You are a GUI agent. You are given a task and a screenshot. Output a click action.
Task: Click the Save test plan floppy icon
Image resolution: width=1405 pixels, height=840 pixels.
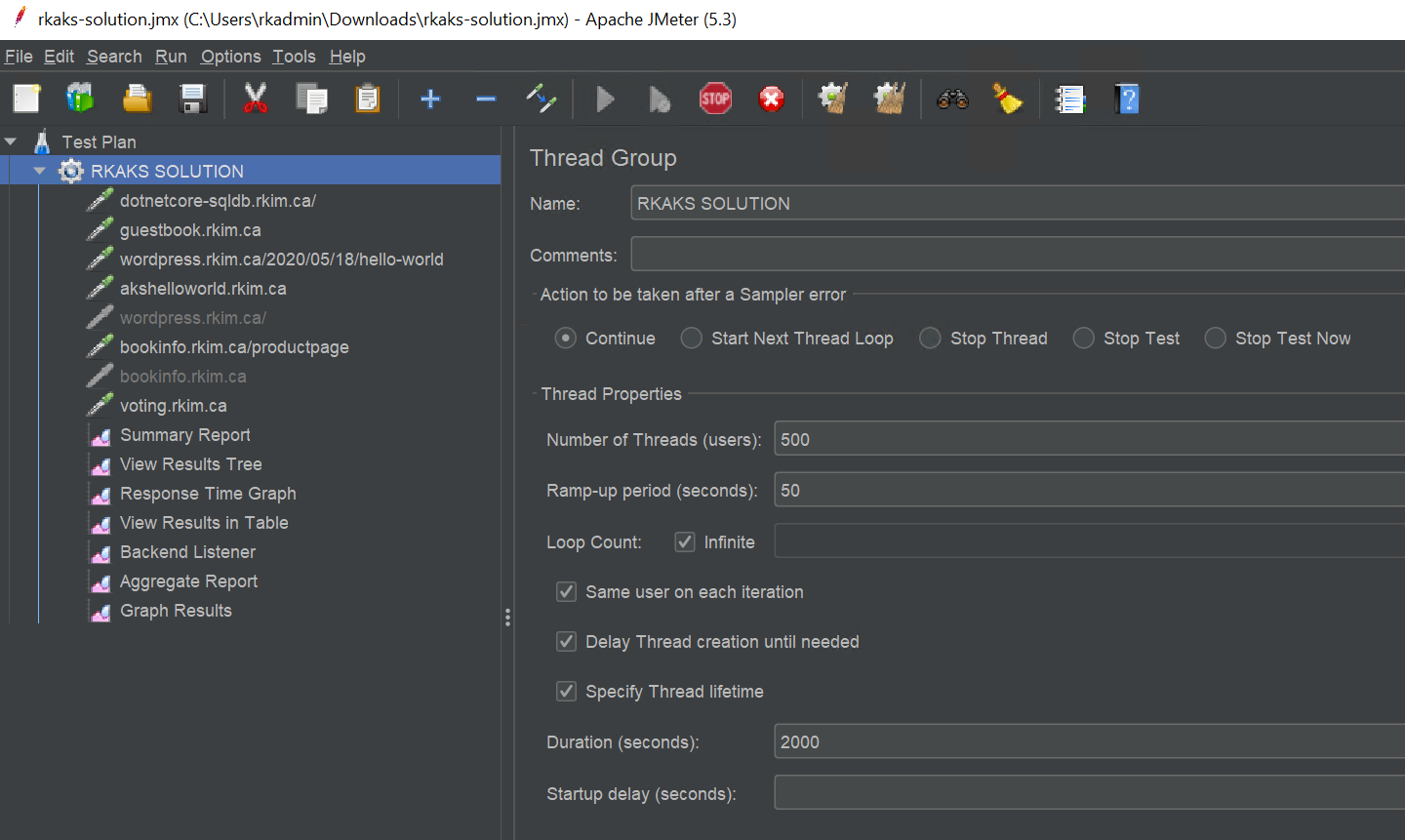pos(193,99)
